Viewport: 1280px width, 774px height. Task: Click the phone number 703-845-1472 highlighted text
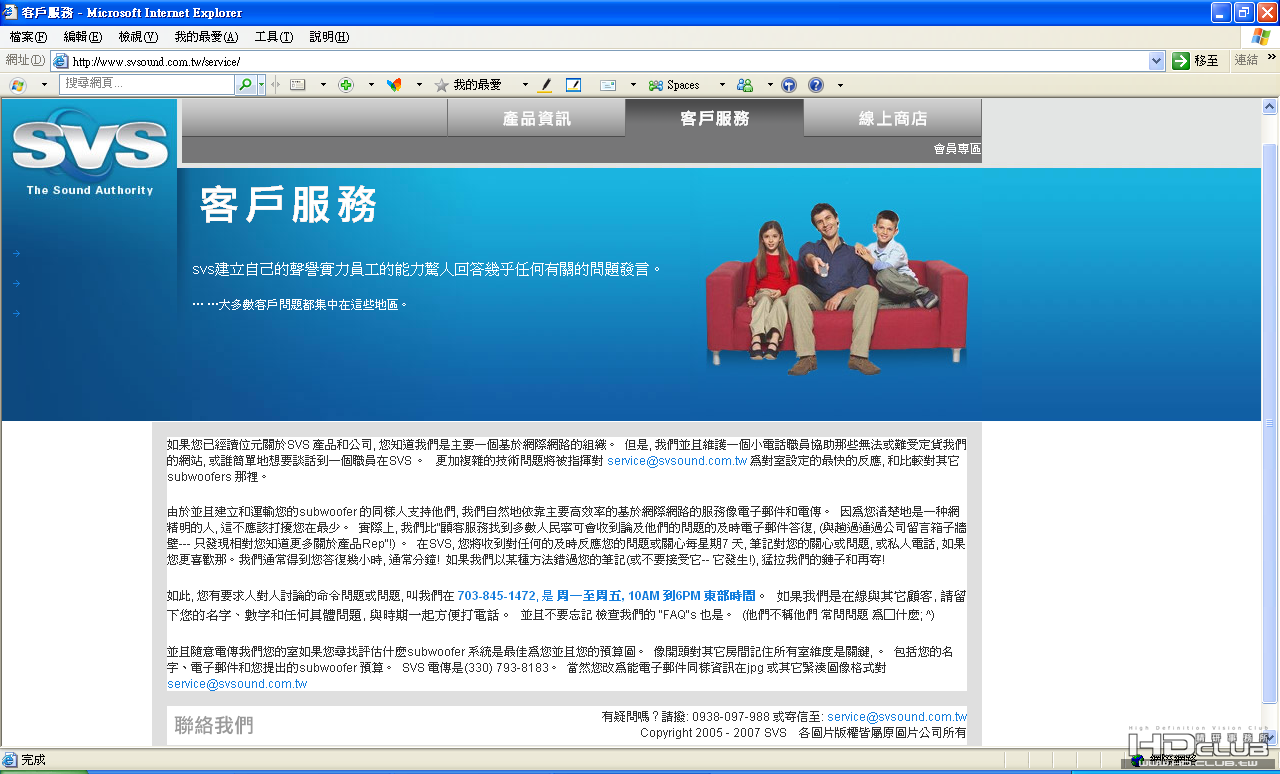pos(496,595)
